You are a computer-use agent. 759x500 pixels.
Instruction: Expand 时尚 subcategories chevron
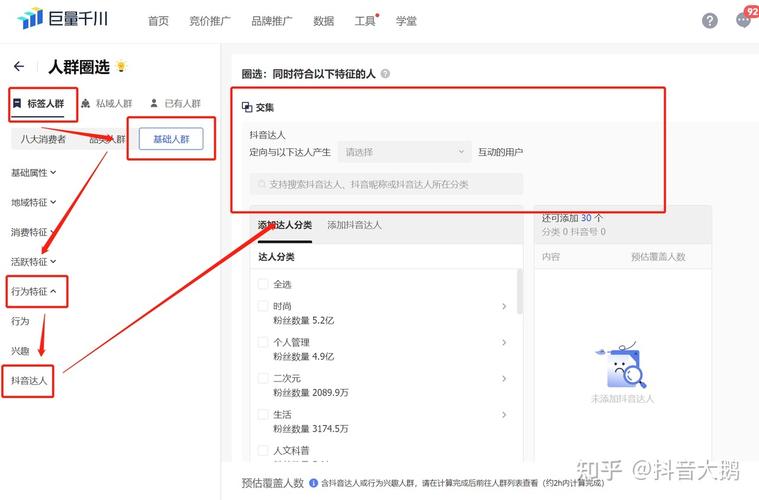click(504, 306)
